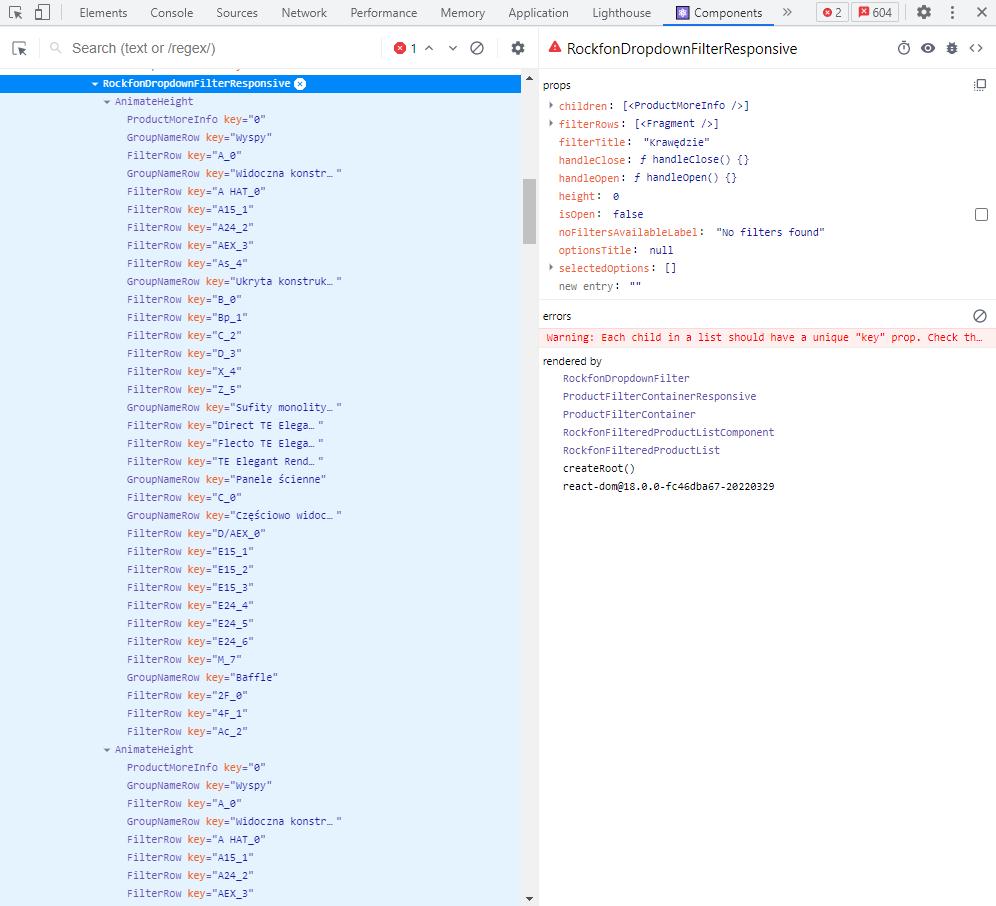The image size is (996, 906).
Task: Expand the selectedOptions prop
Action: pos(551,268)
